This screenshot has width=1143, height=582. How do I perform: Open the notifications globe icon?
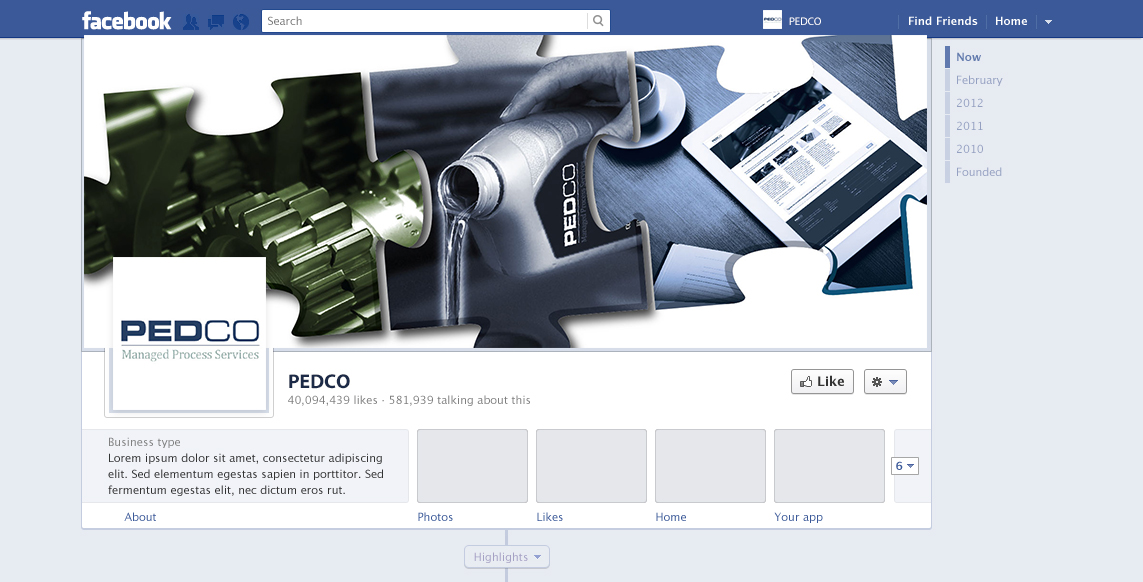241,22
